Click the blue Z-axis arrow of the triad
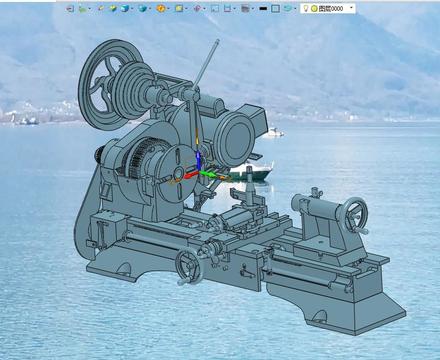Image resolution: width=440 pixels, height=360 pixels. tap(198, 161)
